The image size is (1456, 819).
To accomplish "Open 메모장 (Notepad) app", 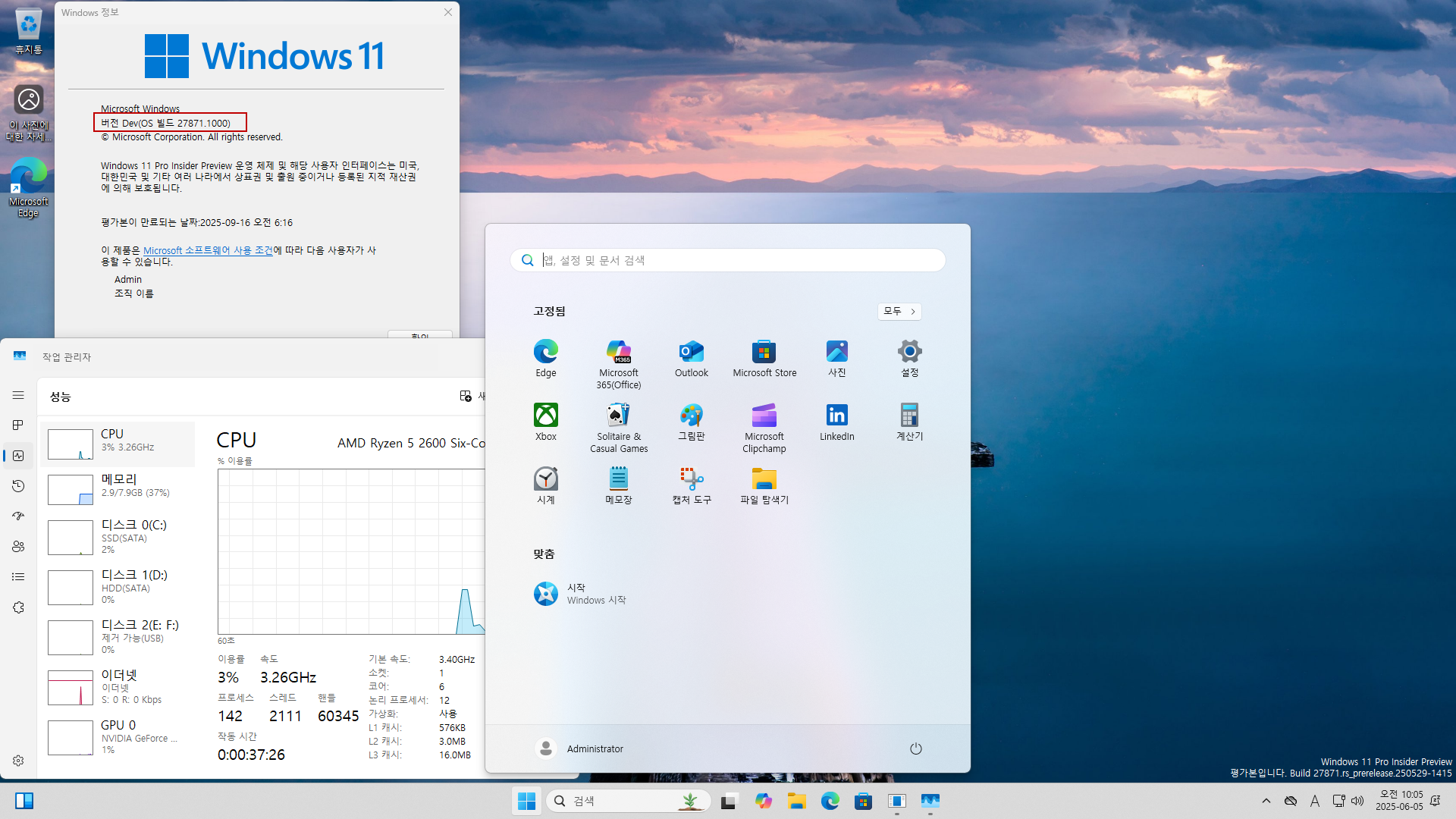I will pyautogui.click(x=619, y=486).
